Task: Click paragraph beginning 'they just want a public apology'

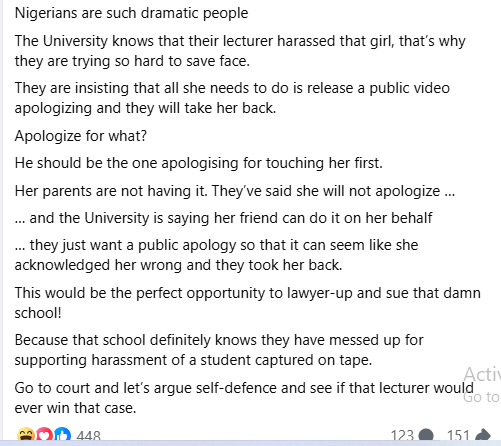Action: 216,255
